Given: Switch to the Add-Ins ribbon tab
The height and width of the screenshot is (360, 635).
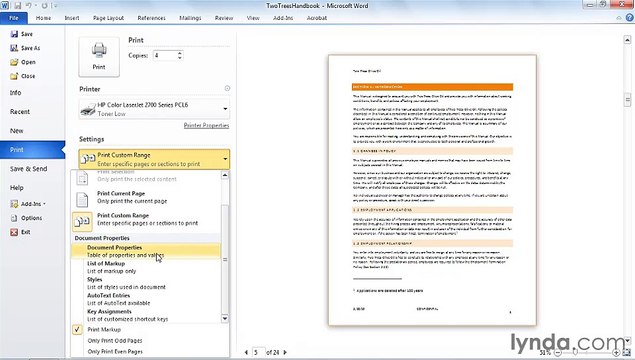Looking at the screenshot, I should tap(283, 18).
